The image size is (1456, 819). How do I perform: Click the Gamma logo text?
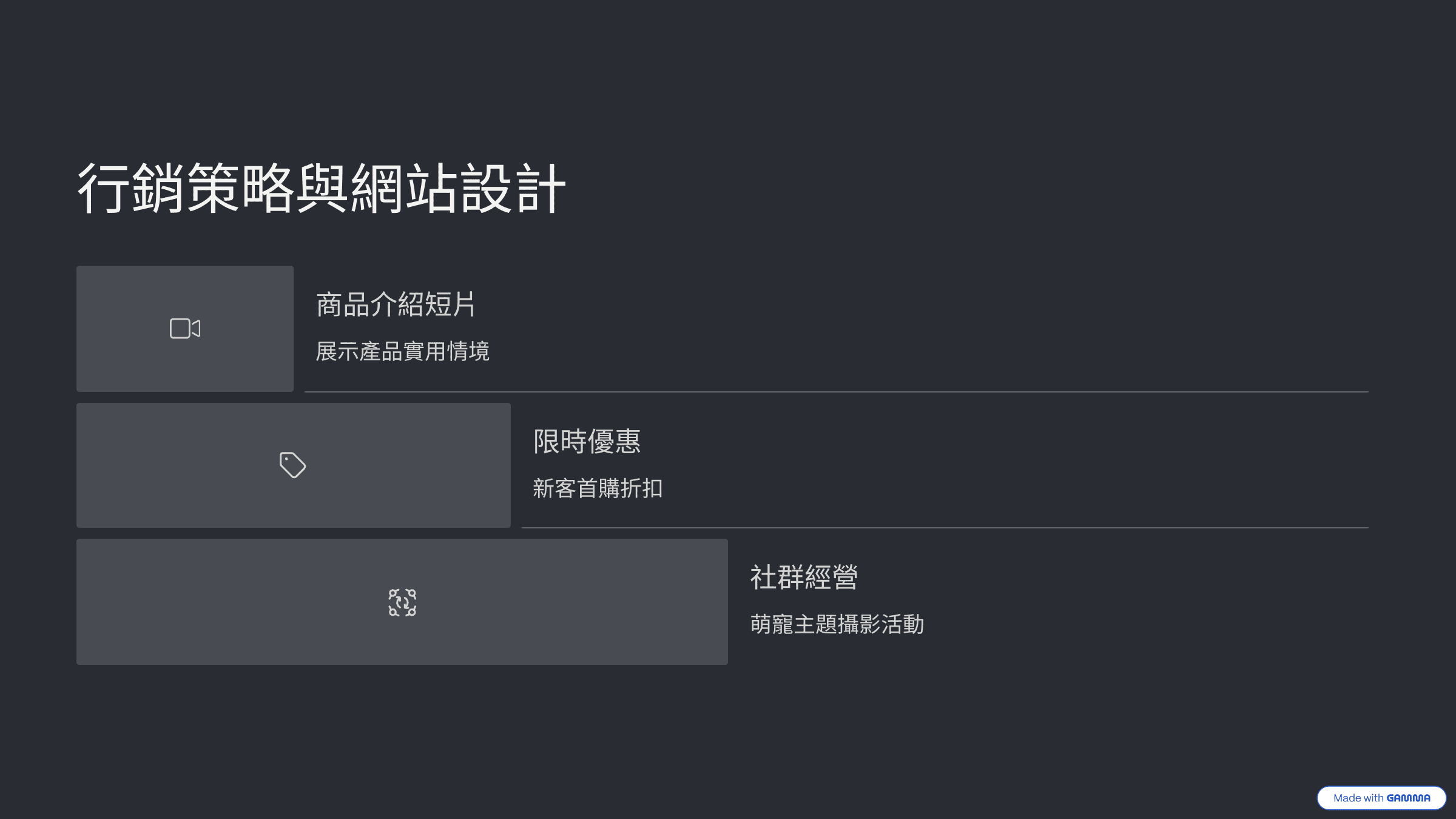coord(1408,798)
